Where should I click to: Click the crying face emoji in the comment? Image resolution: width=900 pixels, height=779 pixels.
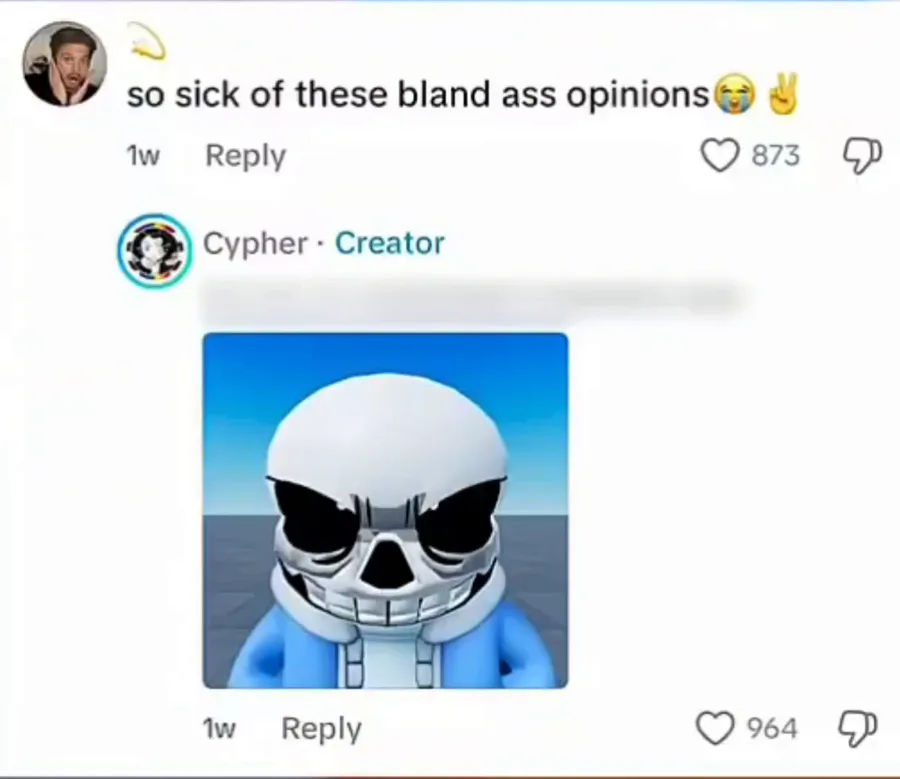732,95
